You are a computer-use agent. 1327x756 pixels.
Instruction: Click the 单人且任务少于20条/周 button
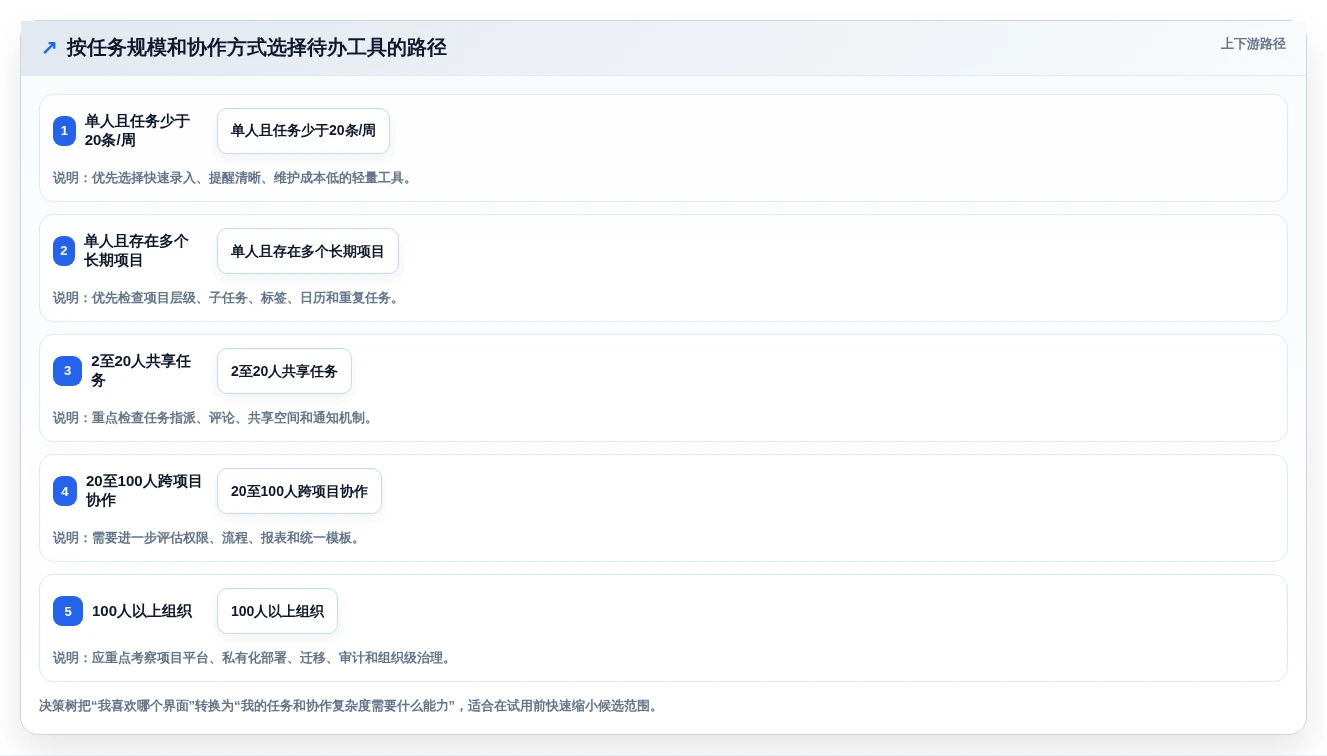click(x=303, y=131)
